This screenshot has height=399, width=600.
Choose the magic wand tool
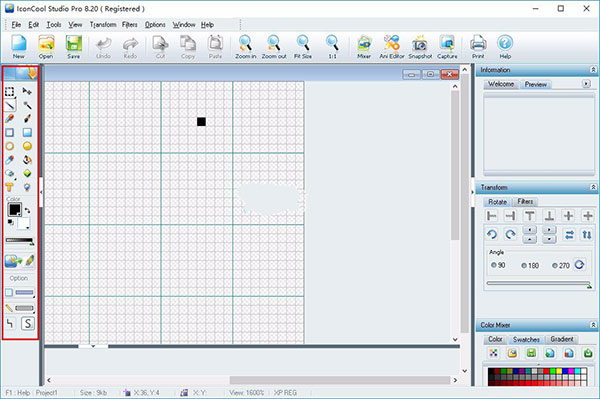coord(27,105)
